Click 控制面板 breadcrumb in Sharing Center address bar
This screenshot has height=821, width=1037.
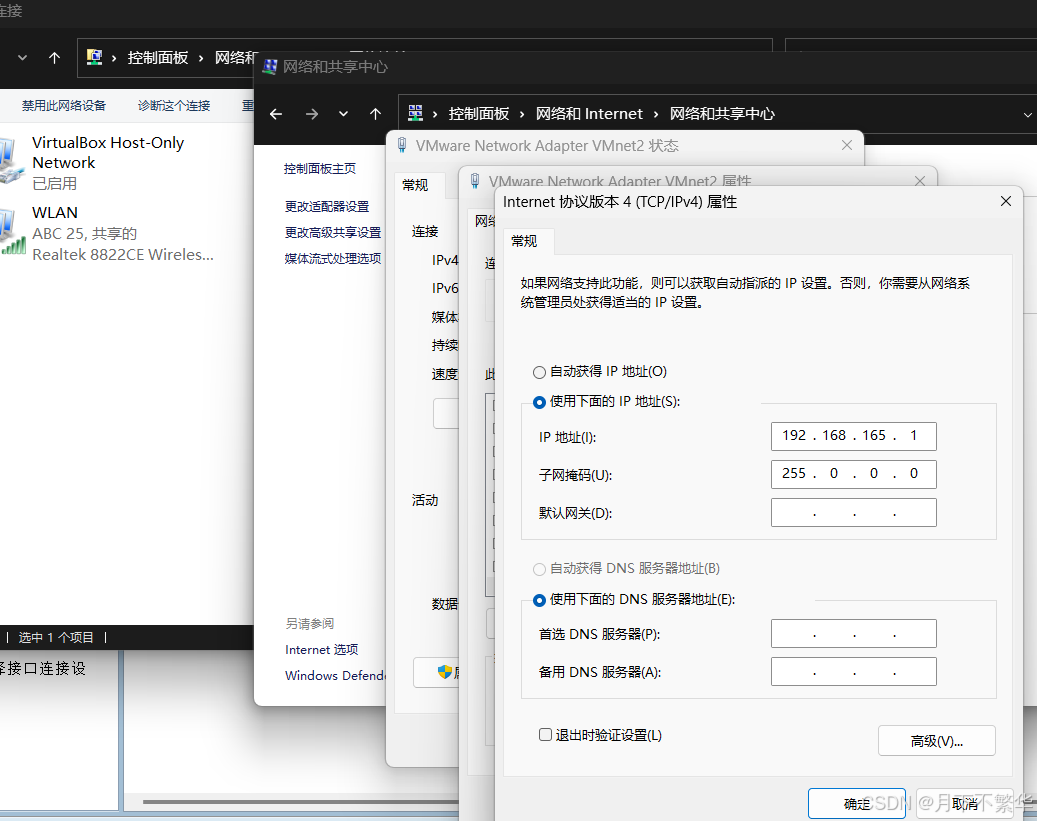(x=479, y=114)
